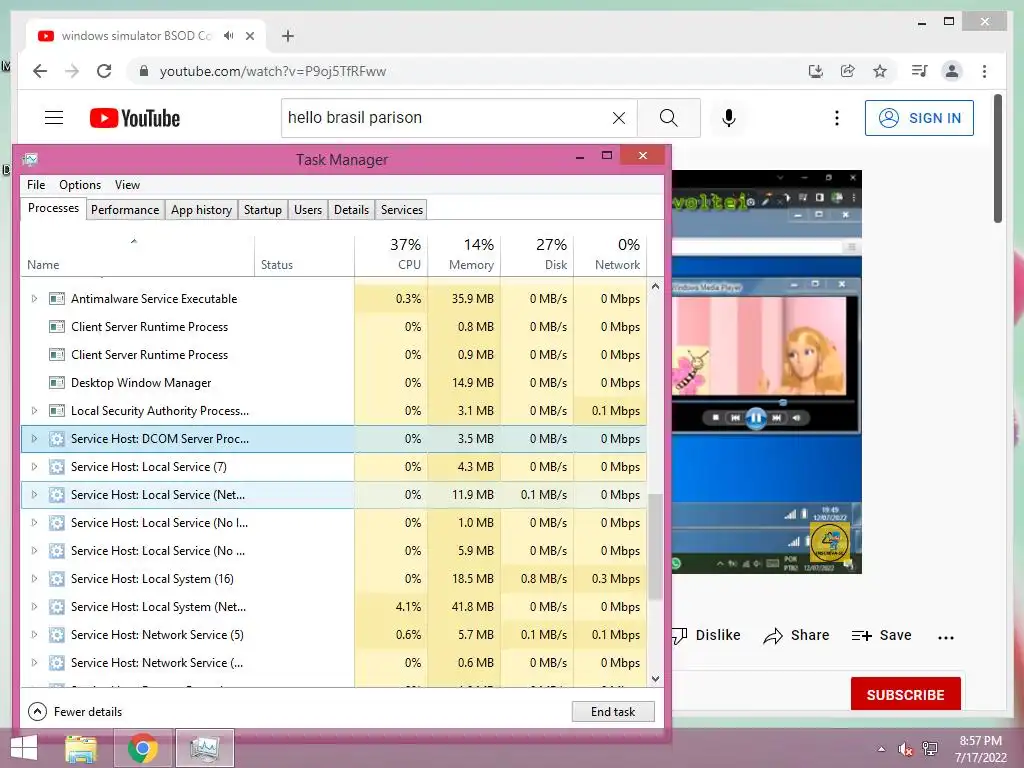This screenshot has height=768, width=1024.
Task: Subscribe to the channel
Action: click(905, 694)
